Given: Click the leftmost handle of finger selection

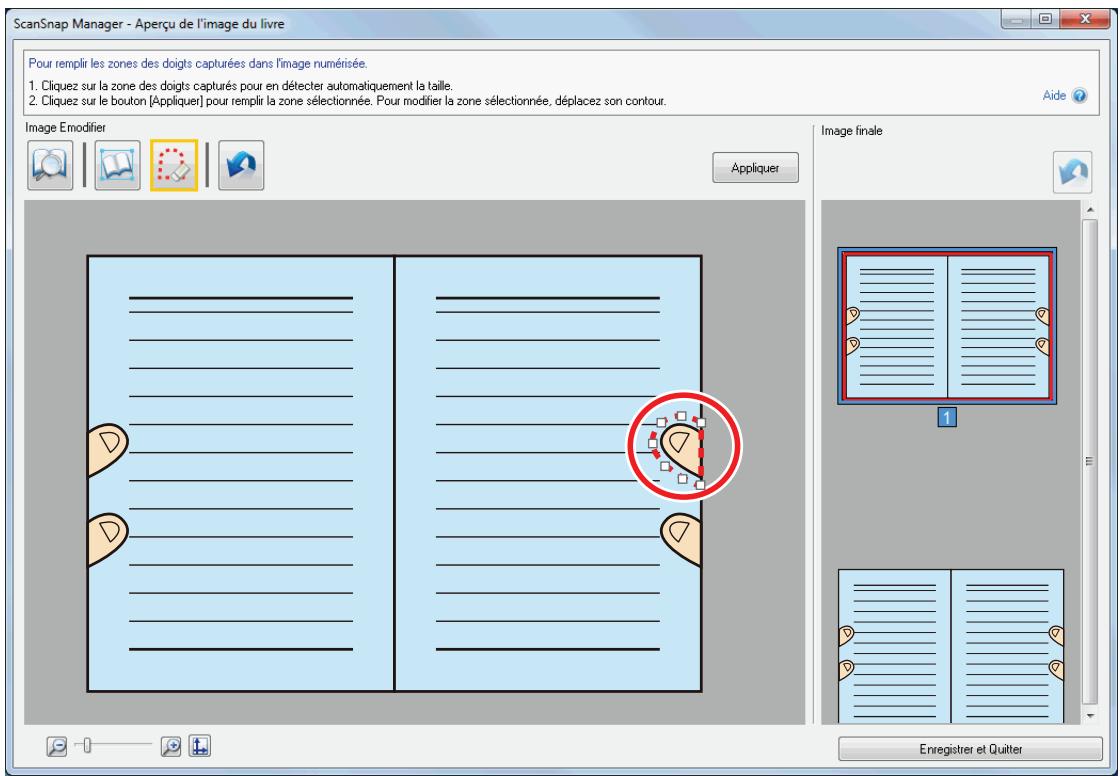Looking at the screenshot, I should pyautogui.click(x=652, y=444).
